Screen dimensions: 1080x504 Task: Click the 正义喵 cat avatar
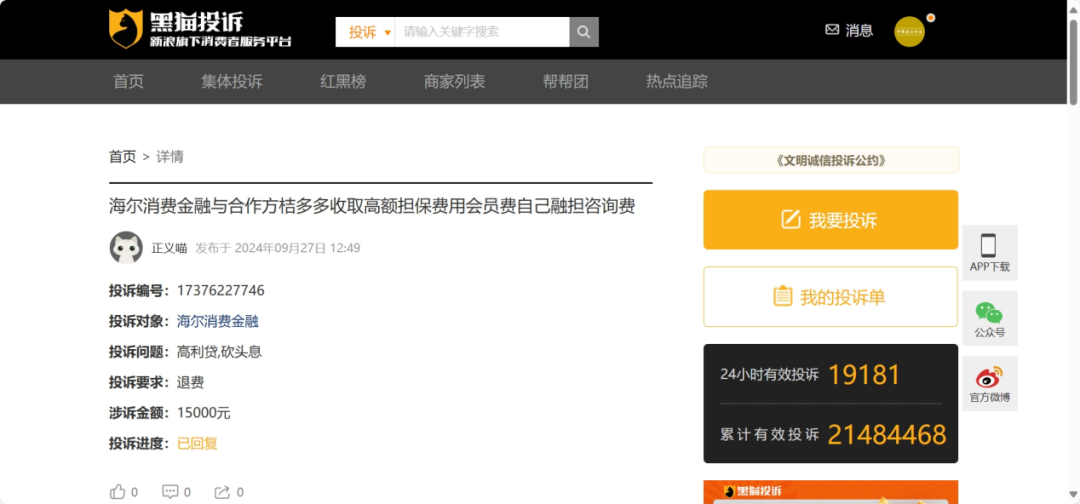click(126, 248)
